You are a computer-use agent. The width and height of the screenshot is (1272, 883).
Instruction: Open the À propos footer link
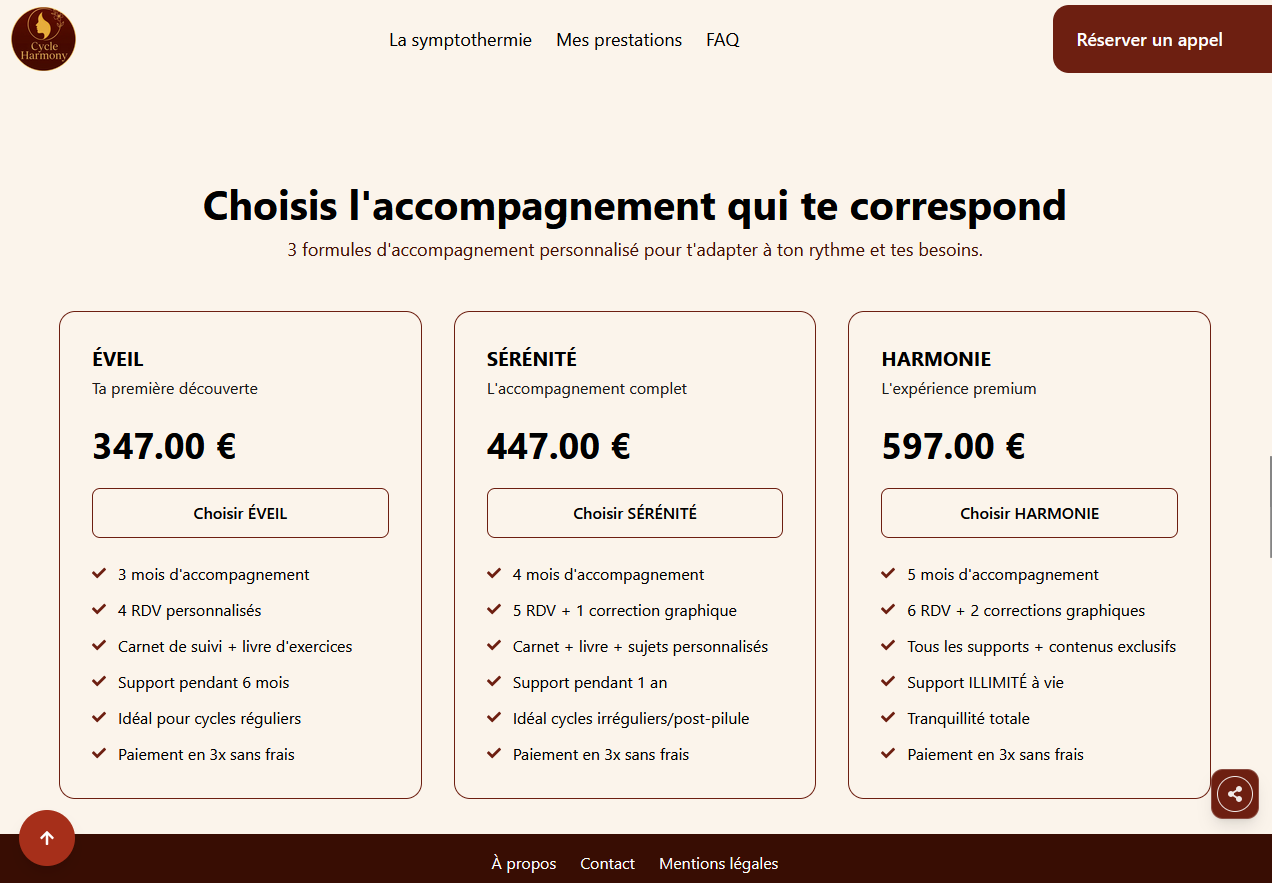pos(524,863)
